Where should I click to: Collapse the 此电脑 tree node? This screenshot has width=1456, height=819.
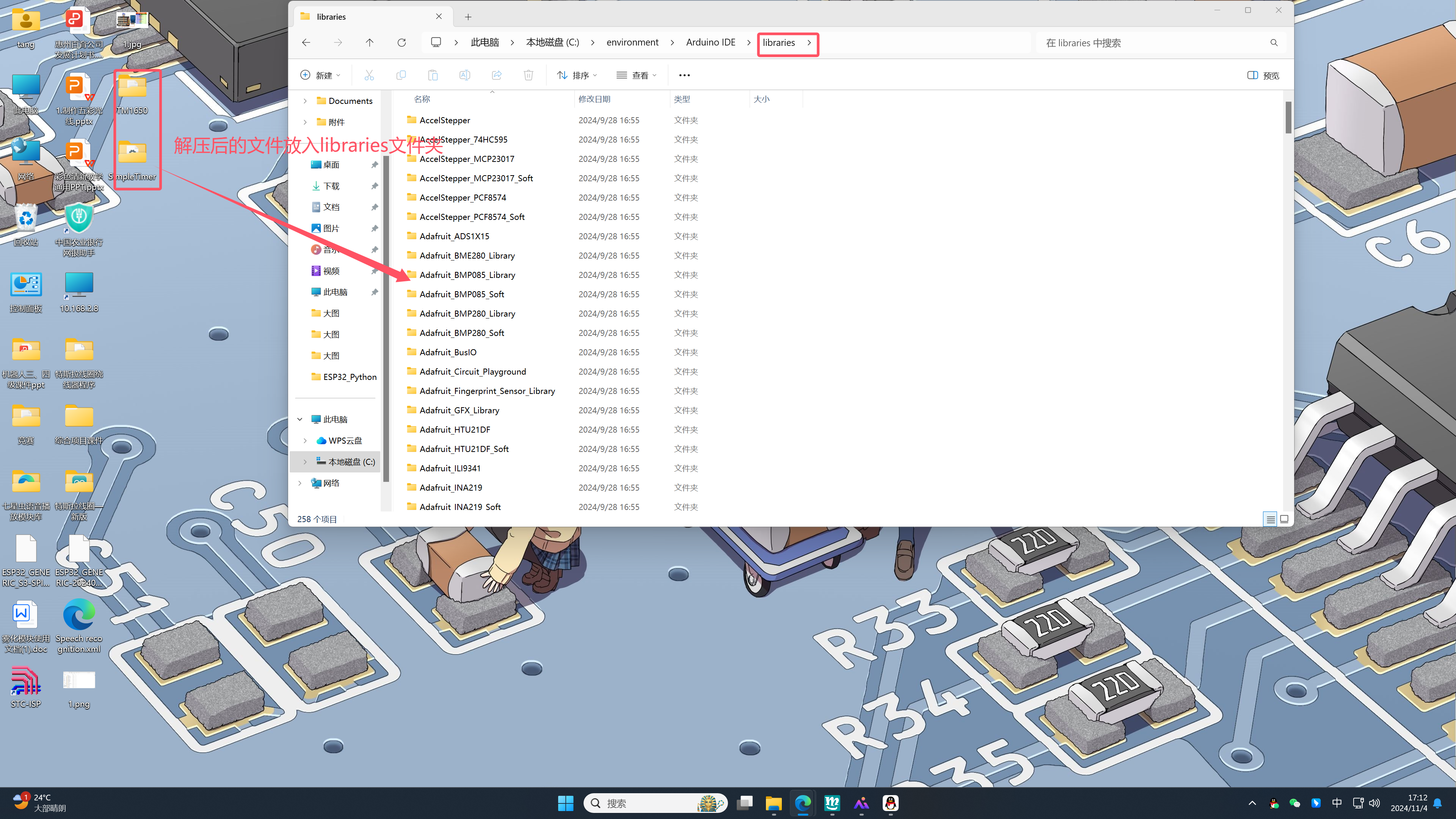[x=300, y=419]
